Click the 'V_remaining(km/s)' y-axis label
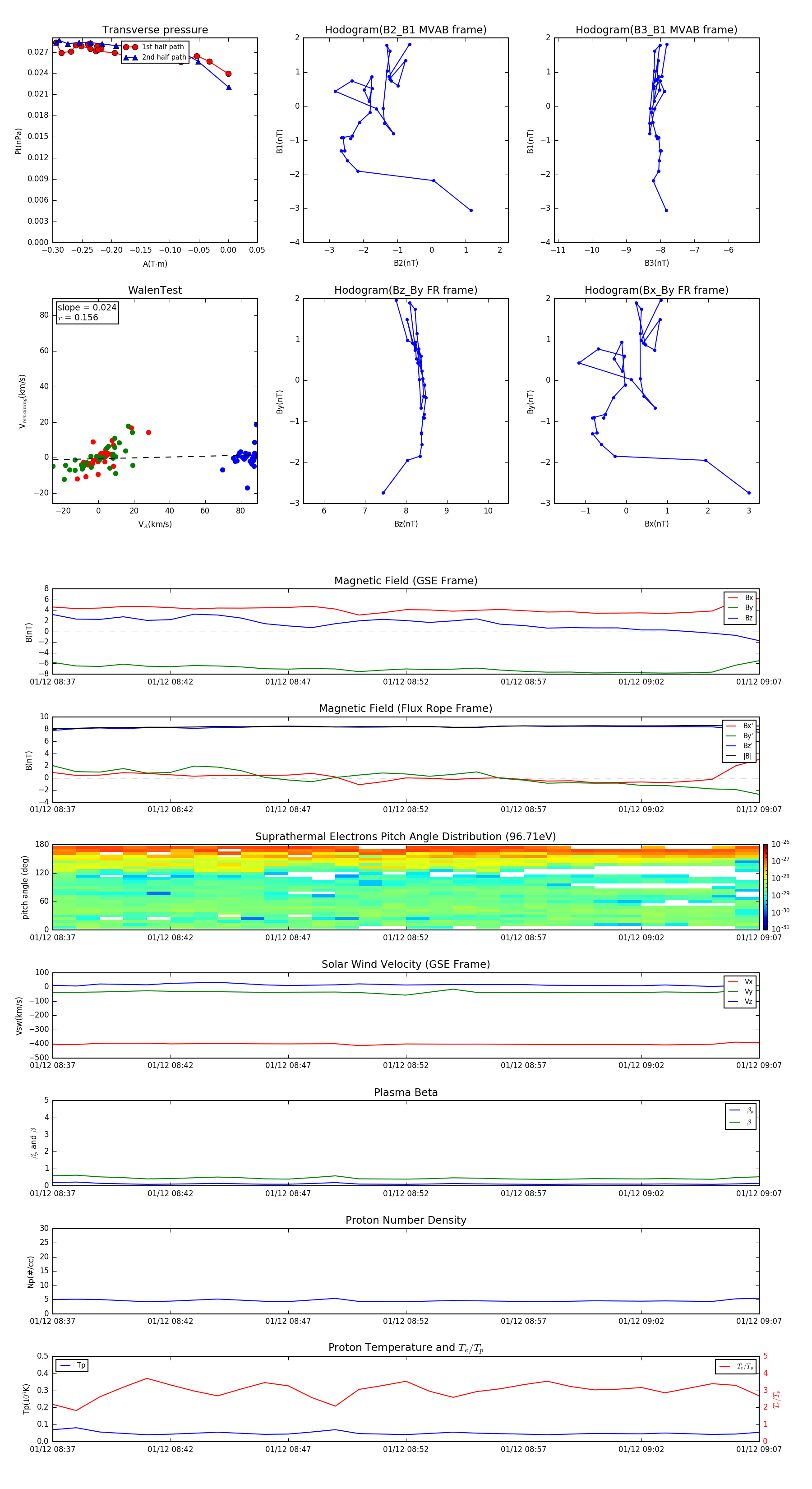Viewport: 812px width, 1489px height. point(23,401)
